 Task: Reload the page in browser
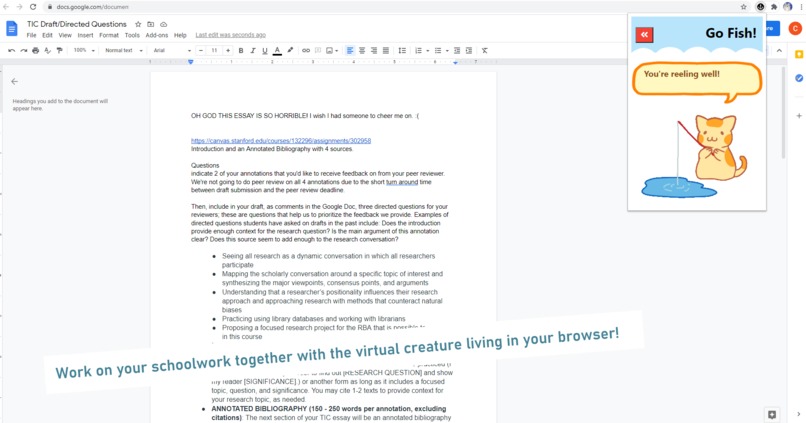click(x=33, y=7)
